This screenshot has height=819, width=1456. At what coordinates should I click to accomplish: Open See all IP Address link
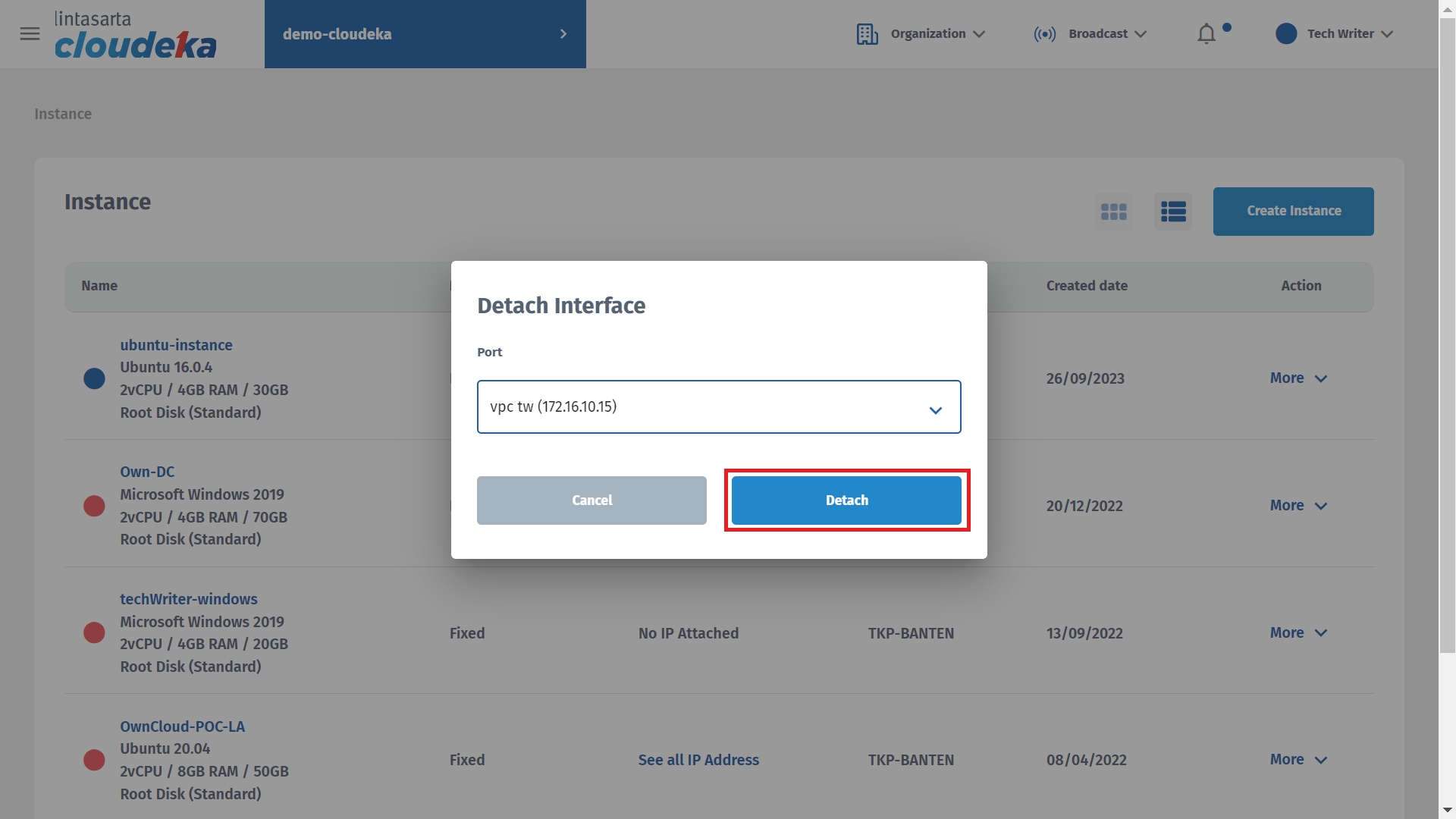coord(698,760)
